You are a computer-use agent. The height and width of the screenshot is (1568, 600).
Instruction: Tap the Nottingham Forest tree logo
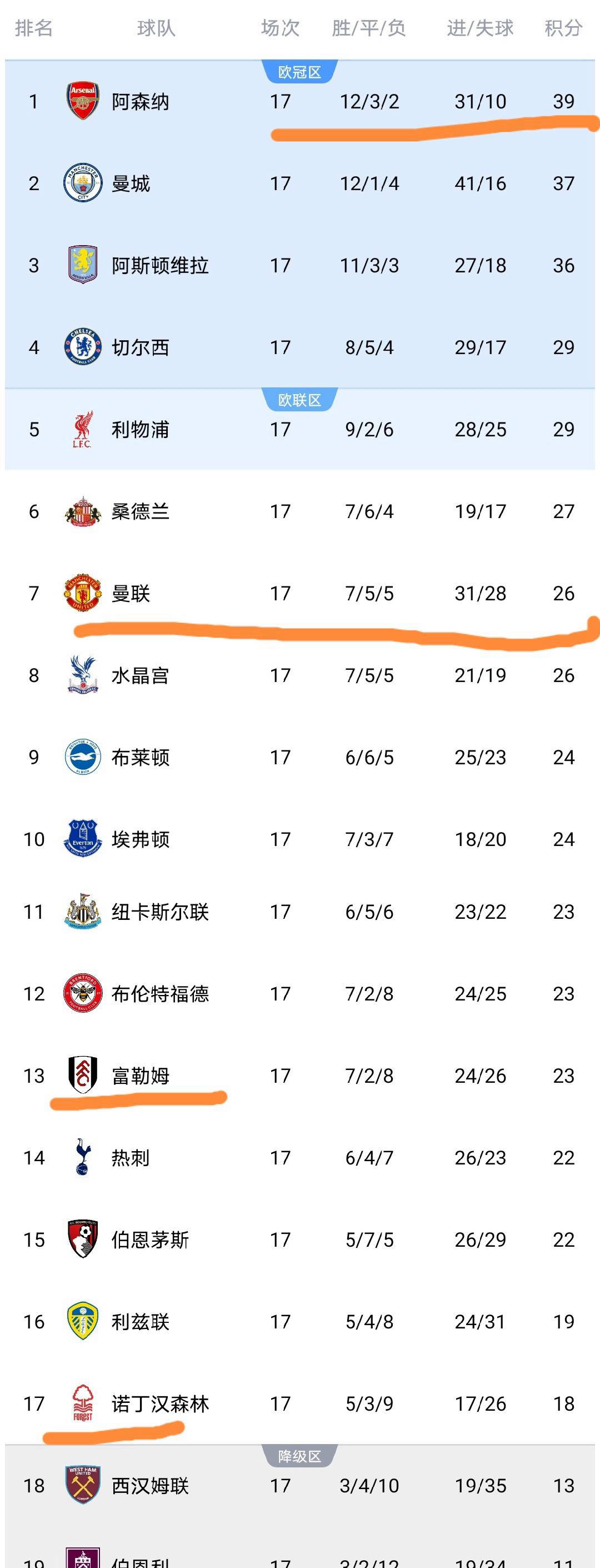tap(82, 1402)
